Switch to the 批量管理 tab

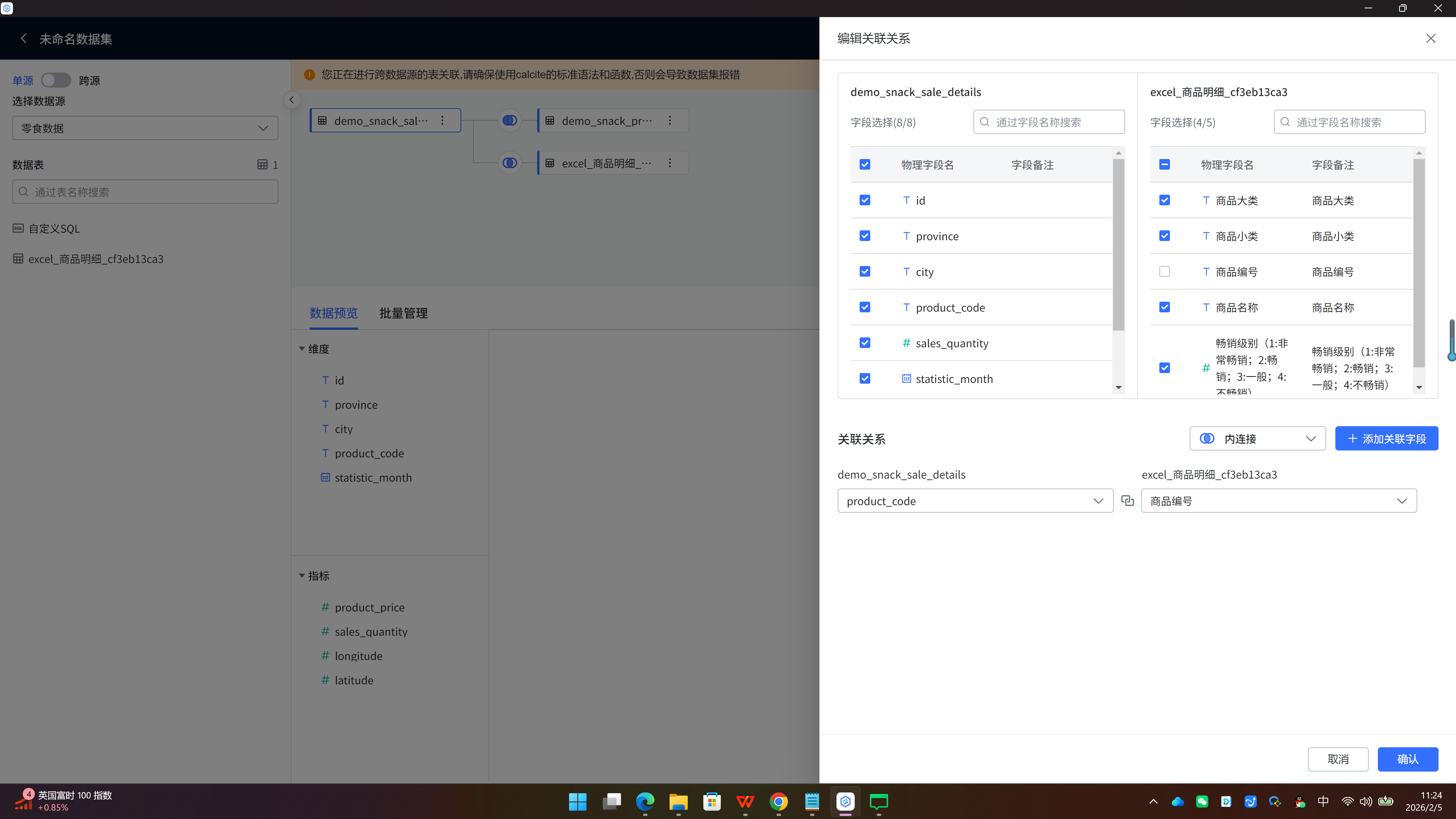tap(403, 313)
